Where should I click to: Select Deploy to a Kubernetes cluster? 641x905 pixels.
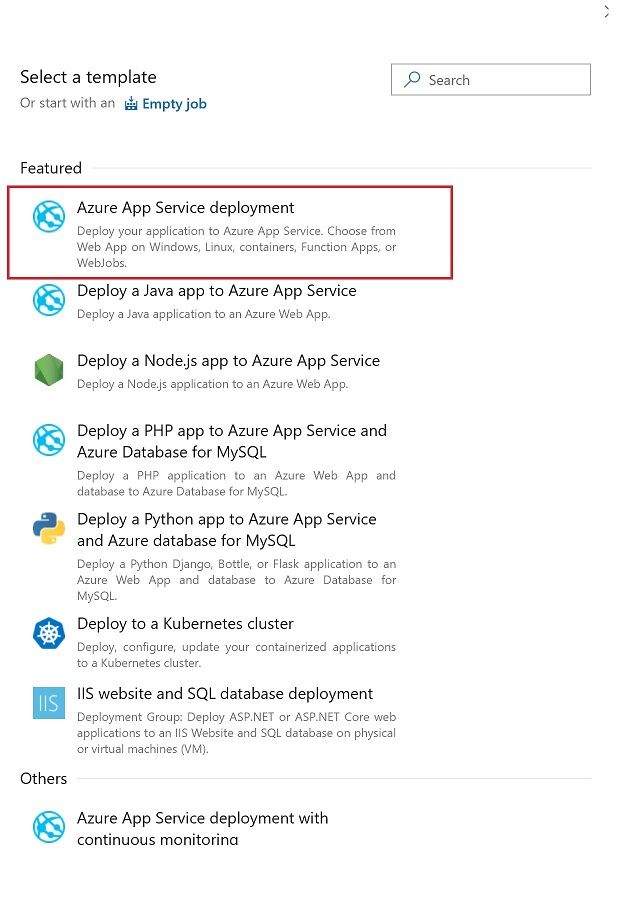(x=185, y=624)
